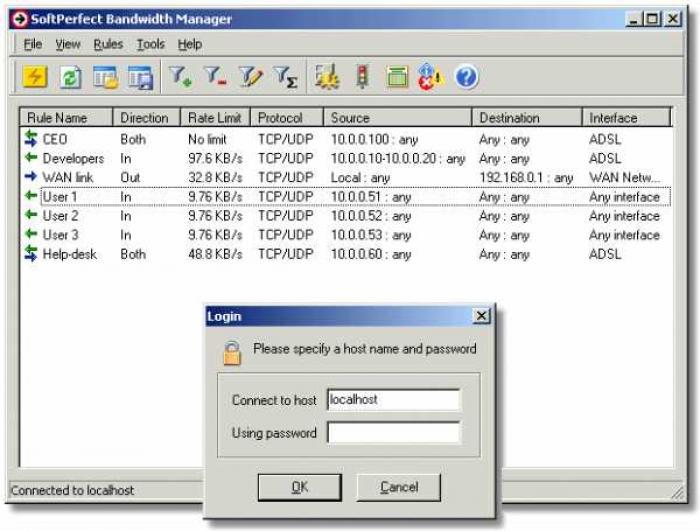700x531 pixels.
Task: Click the info and error events icon
Action: pos(430,77)
